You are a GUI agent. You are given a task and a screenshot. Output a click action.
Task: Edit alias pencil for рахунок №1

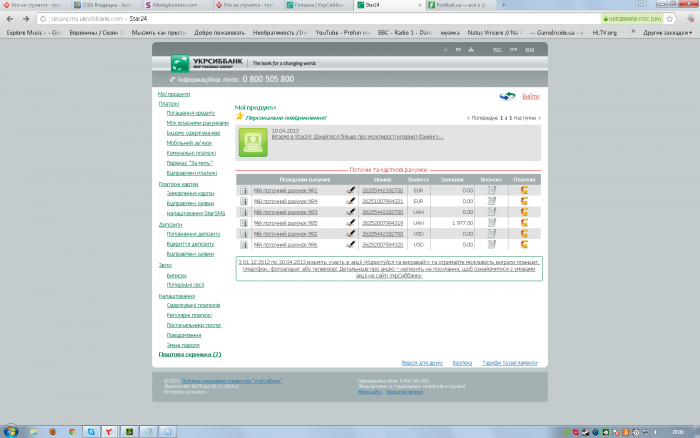pos(350,191)
